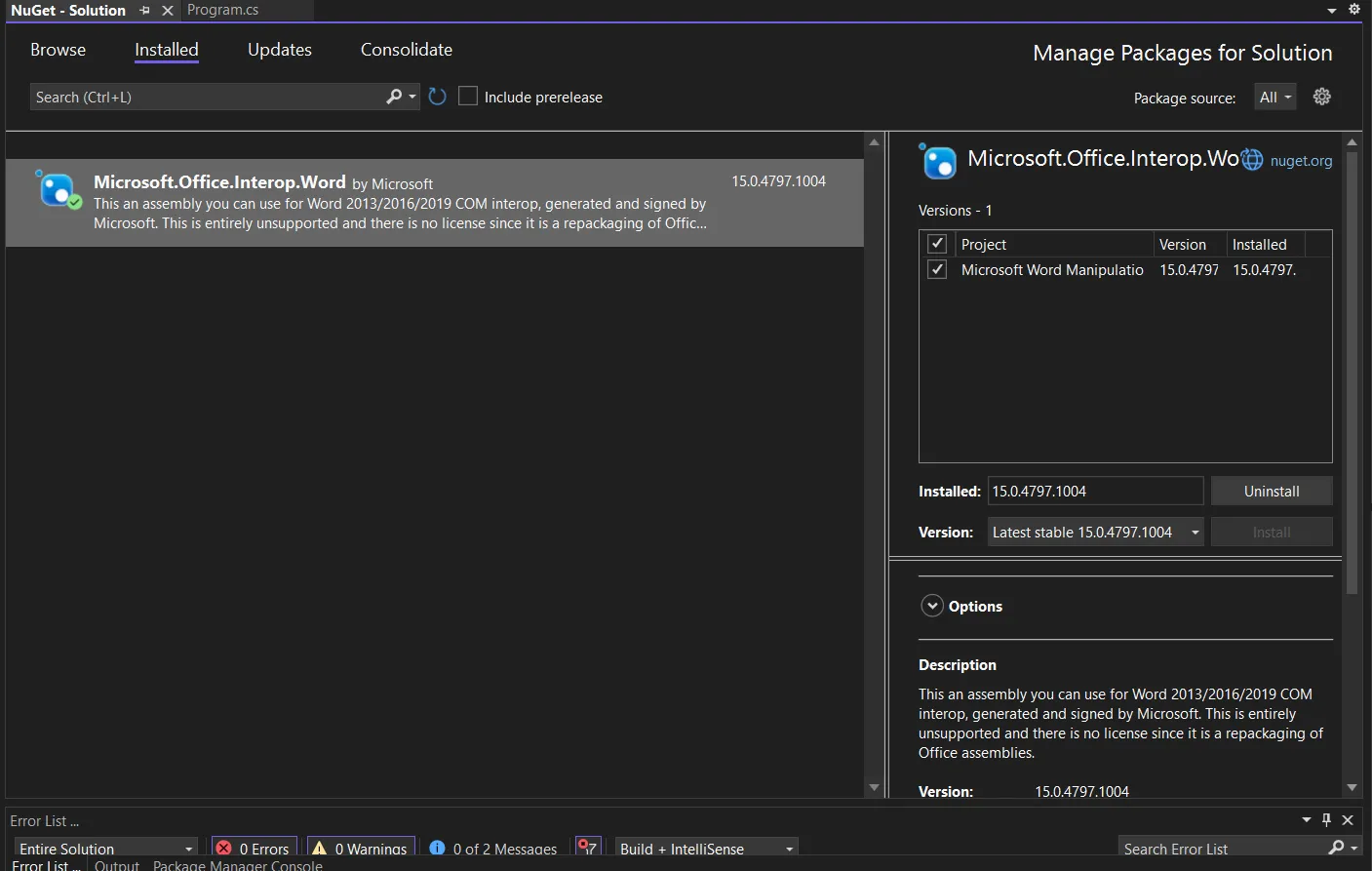Open the Package source dropdown
The image size is (1372, 871).
pos(1274,98)
